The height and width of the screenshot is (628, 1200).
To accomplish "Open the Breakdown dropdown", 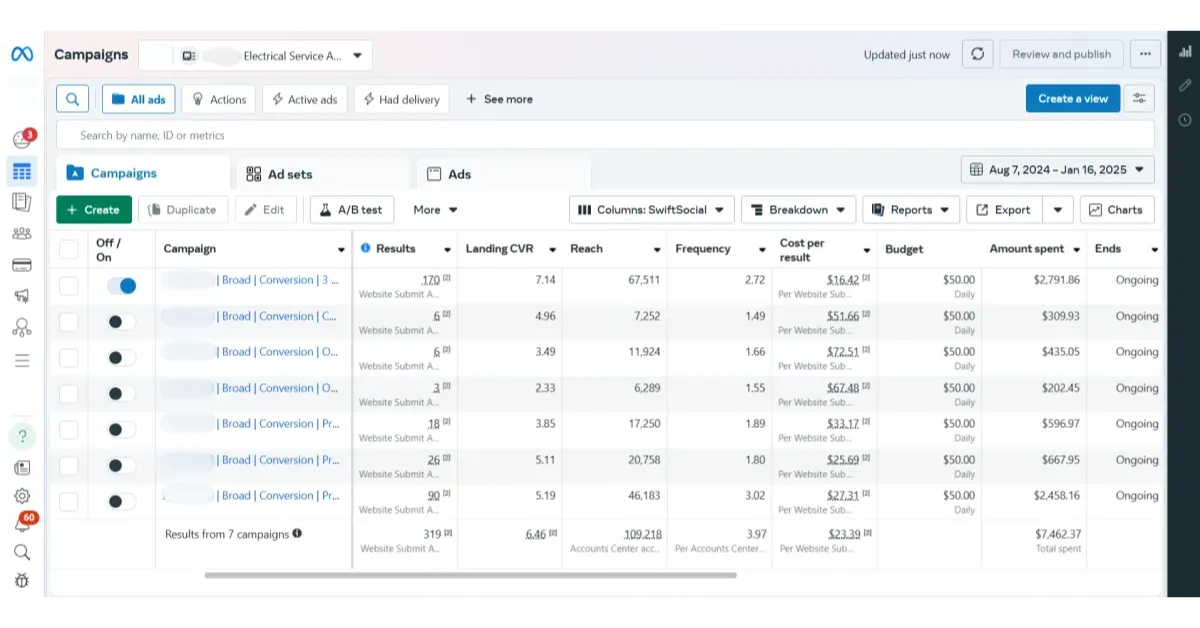I will [798, 210].
